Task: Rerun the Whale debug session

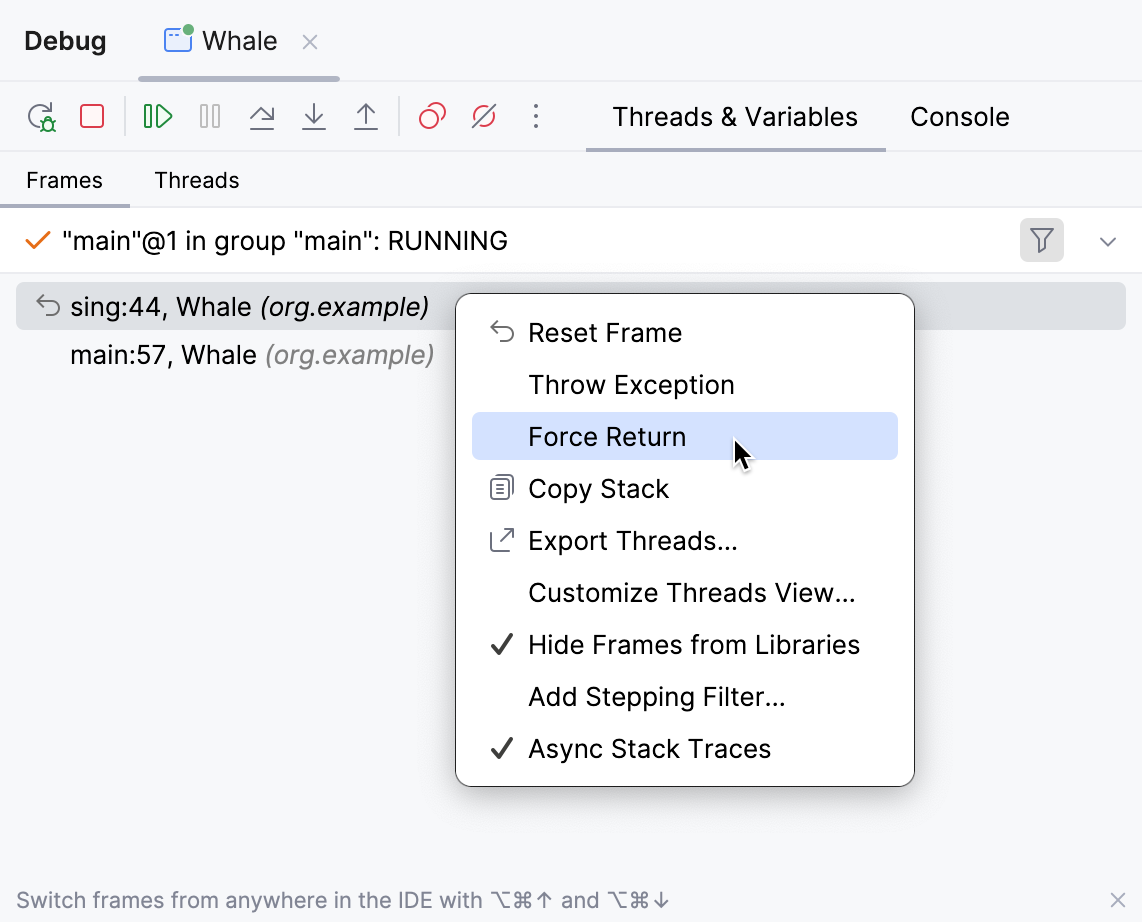Action: coord(42,116)
